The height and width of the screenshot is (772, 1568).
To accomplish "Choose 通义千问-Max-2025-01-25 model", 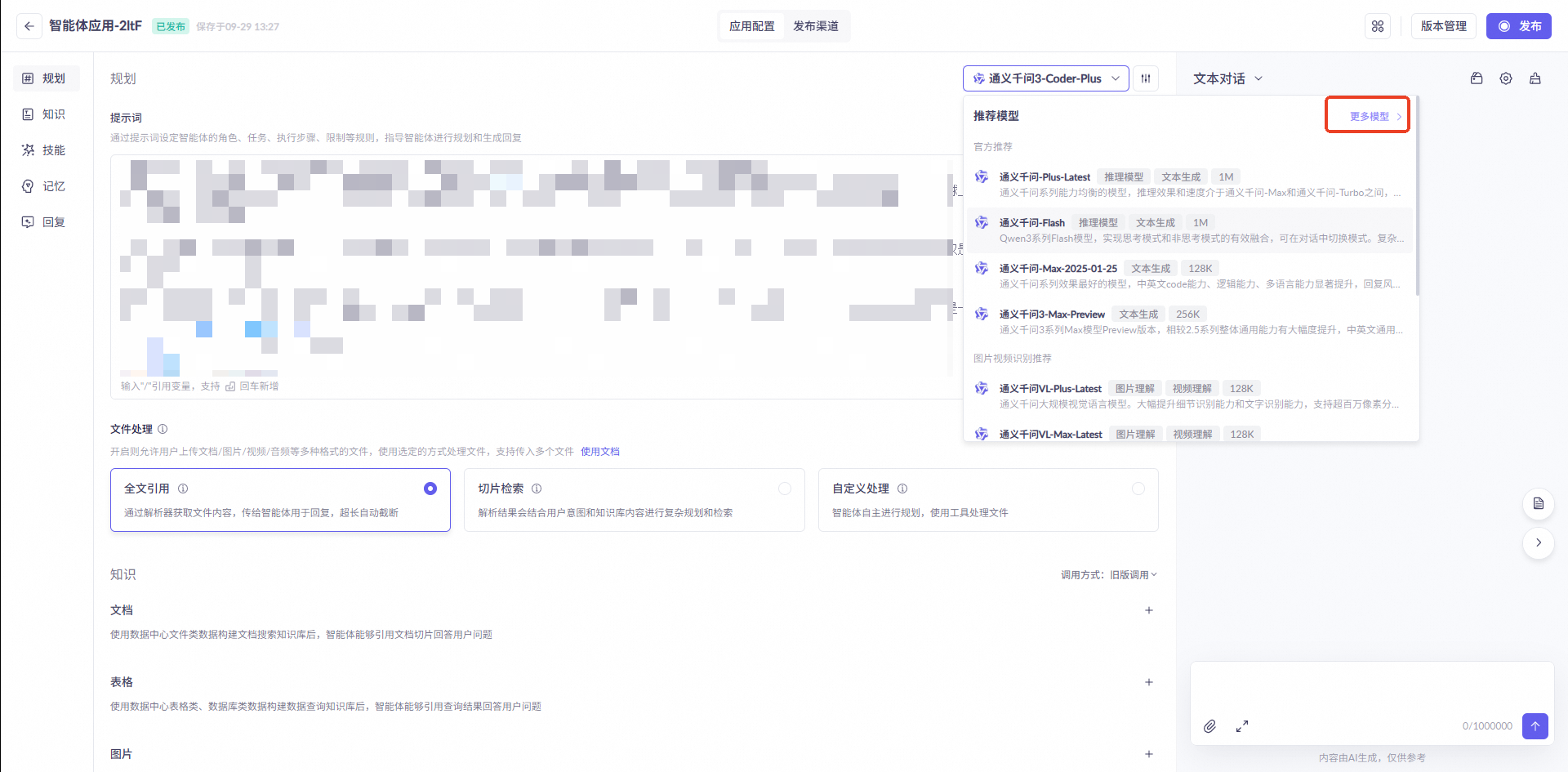I will (1190, 275).
